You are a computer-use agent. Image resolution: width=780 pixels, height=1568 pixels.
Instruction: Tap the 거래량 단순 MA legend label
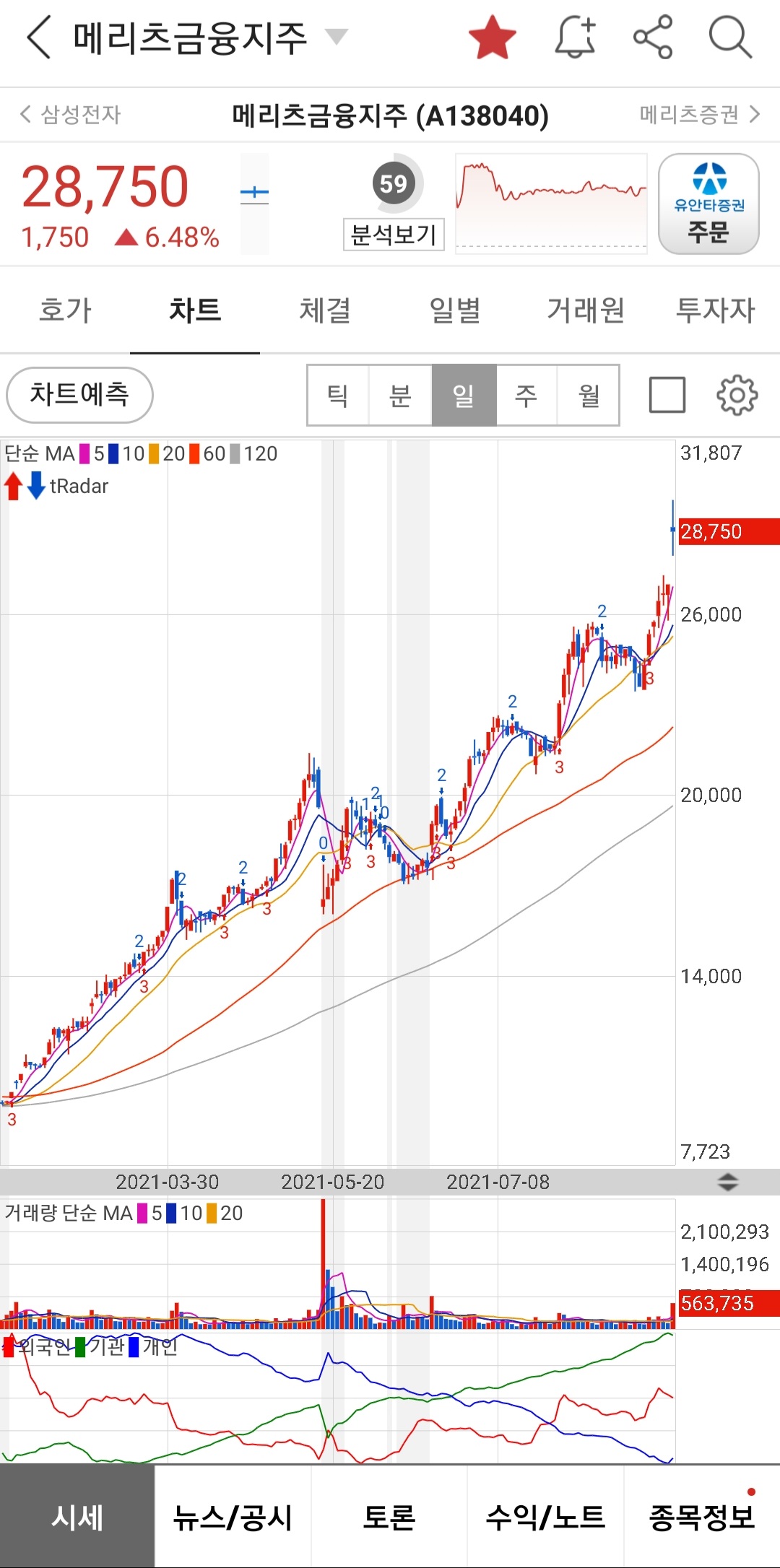[69, 1213]
